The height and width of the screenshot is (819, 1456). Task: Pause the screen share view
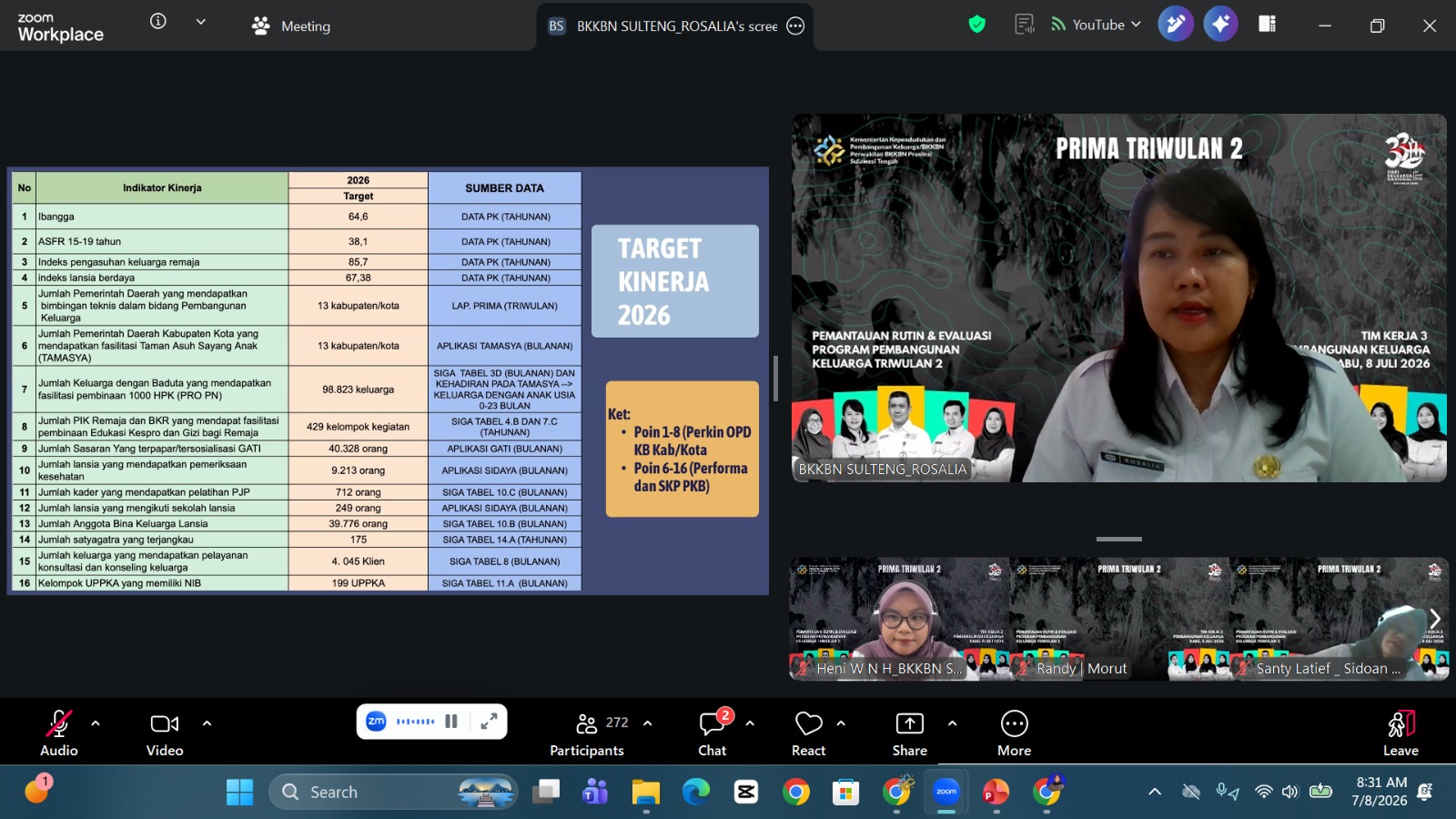(x=451, y=722)
